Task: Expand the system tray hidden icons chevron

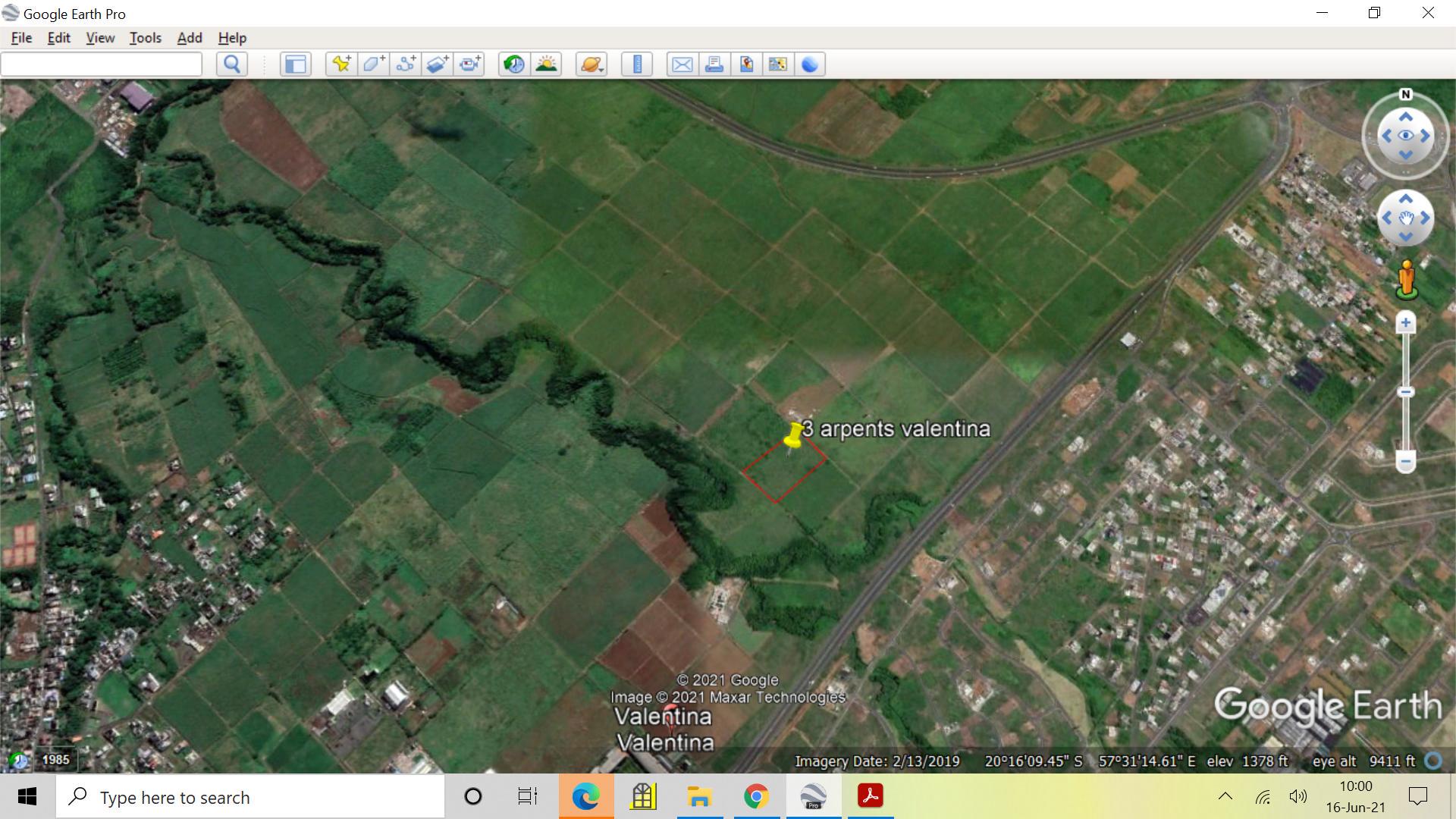Action: coord(1225,796)
